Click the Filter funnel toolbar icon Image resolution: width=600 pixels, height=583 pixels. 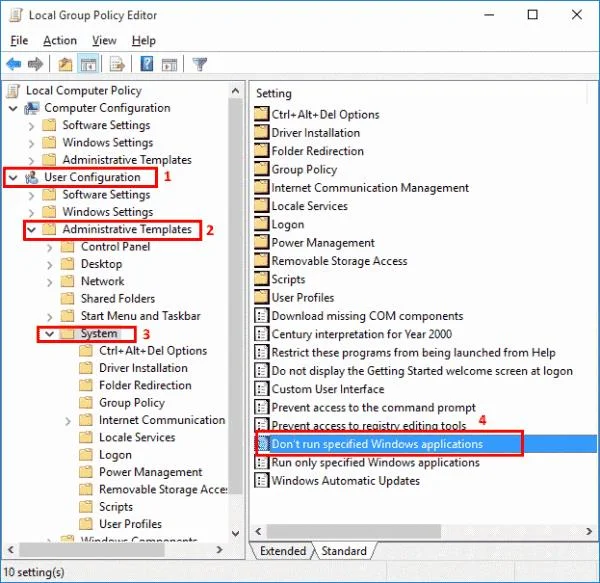coord(199,64)
